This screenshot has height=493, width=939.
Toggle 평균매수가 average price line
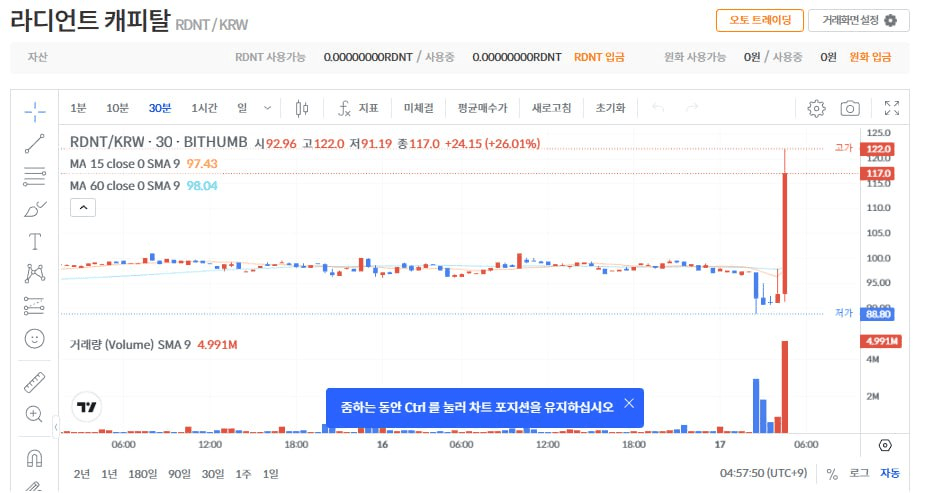[x=483, y=108]
